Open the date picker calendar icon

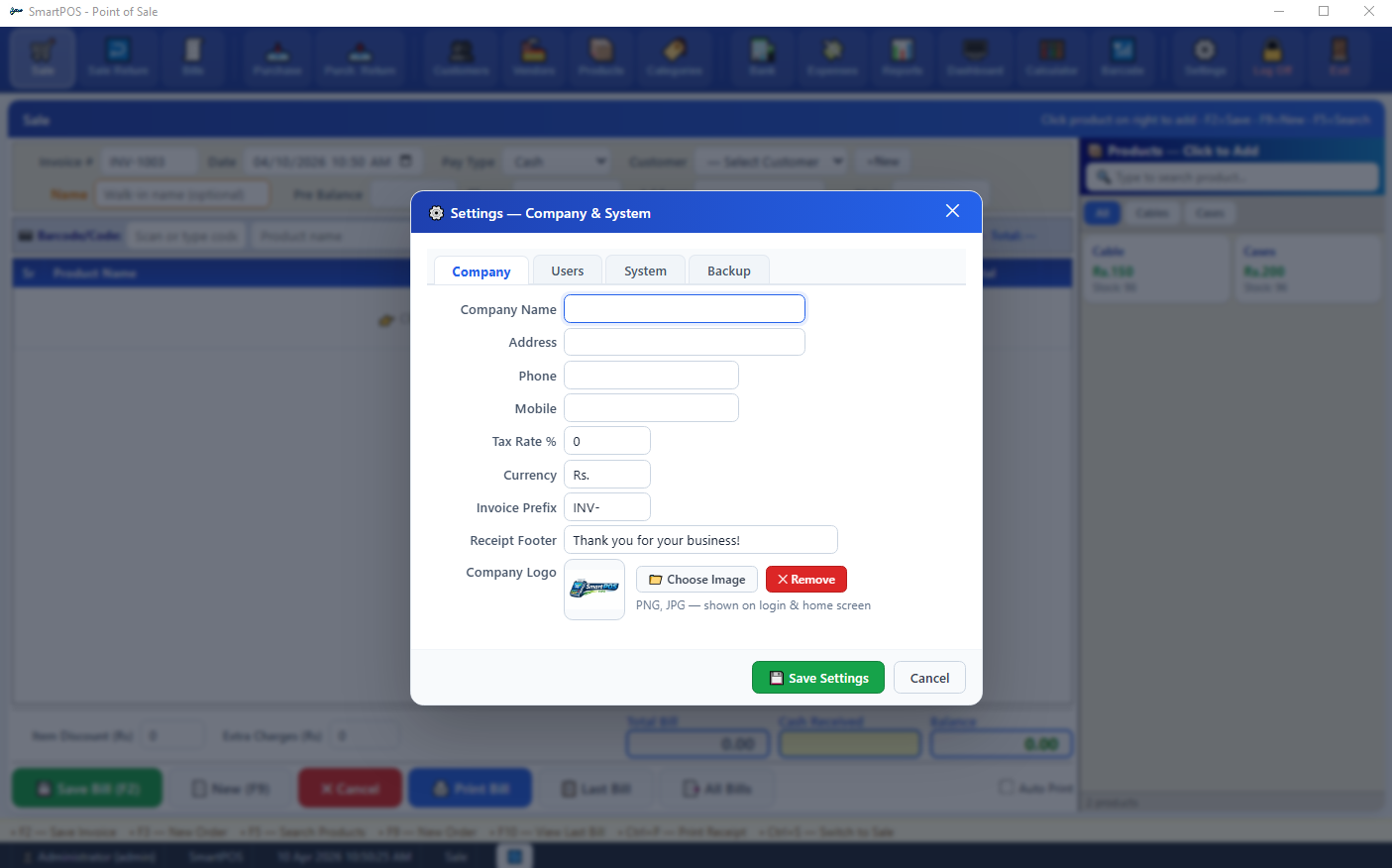click(x=406, y=161)
